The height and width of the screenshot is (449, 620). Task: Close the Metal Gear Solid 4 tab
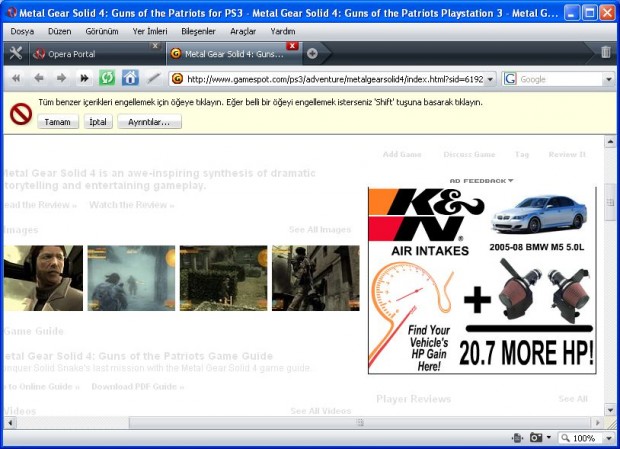[x=292, y=45]
